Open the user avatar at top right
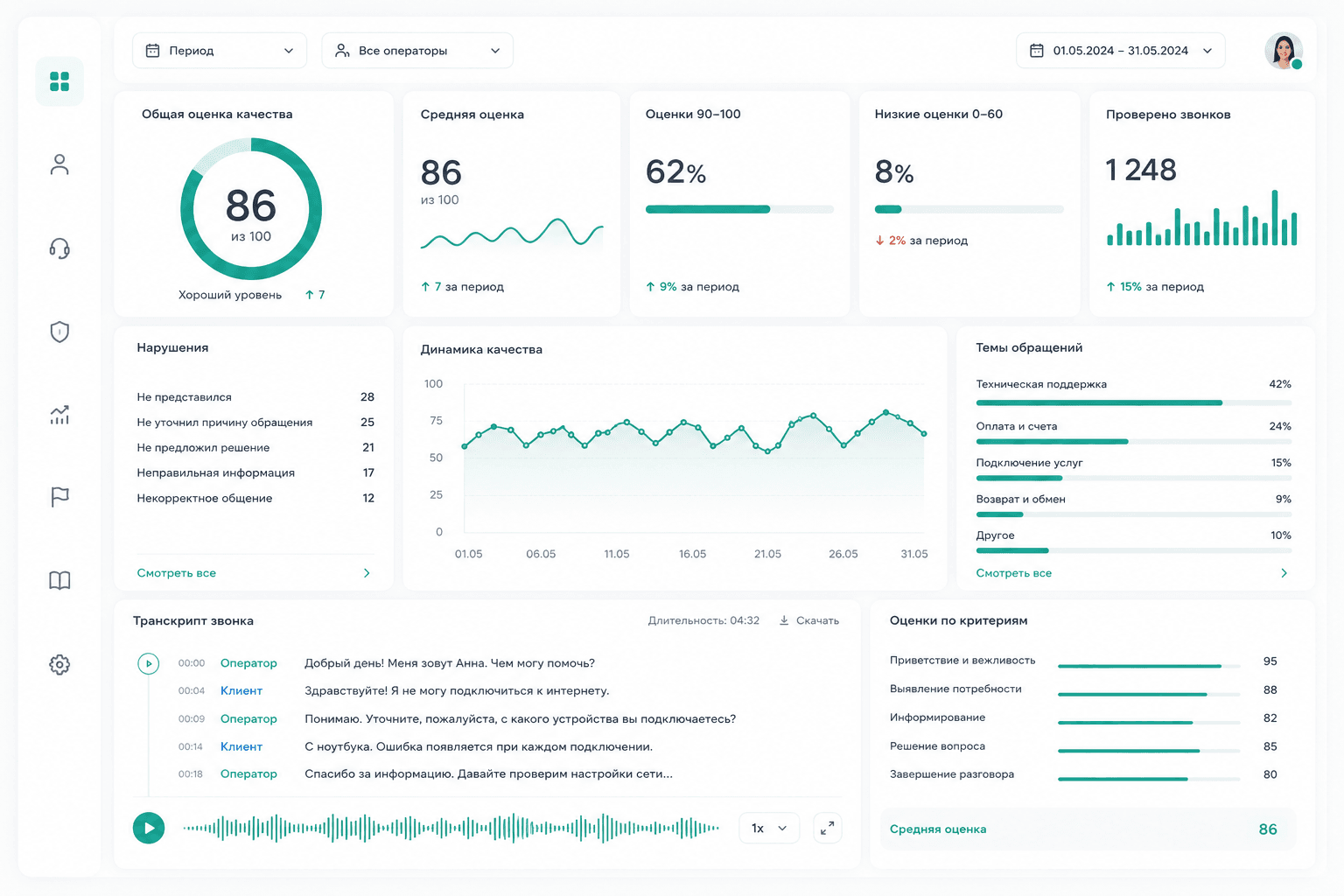1344x896 pixels. [1284, 51]
